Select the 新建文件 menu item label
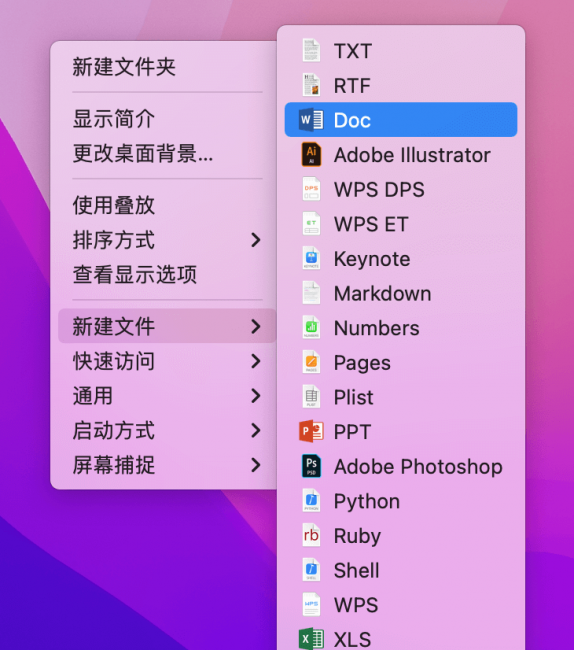 point(114,326)
